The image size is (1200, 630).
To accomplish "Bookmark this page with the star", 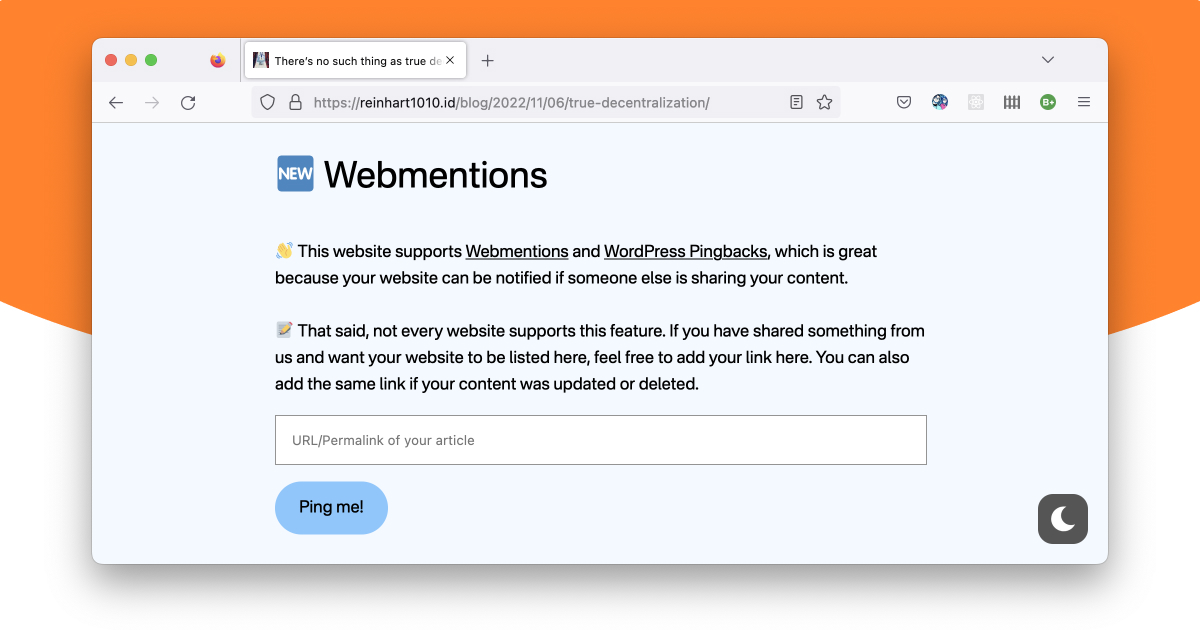I will tap(824, 102).
